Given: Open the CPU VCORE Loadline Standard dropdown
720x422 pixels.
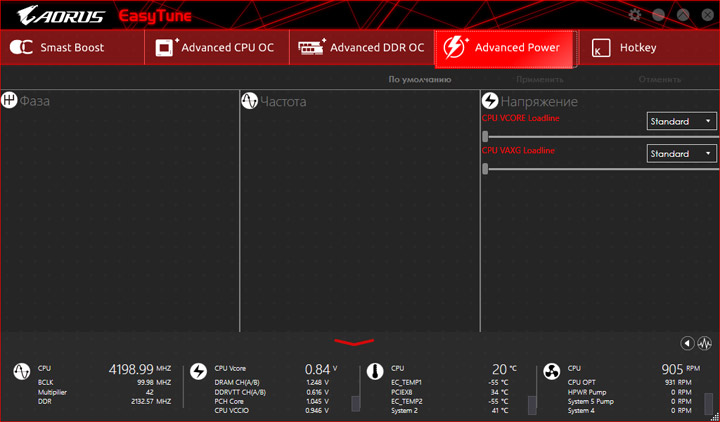Looking at the screenshot, I should coord(681,121).
